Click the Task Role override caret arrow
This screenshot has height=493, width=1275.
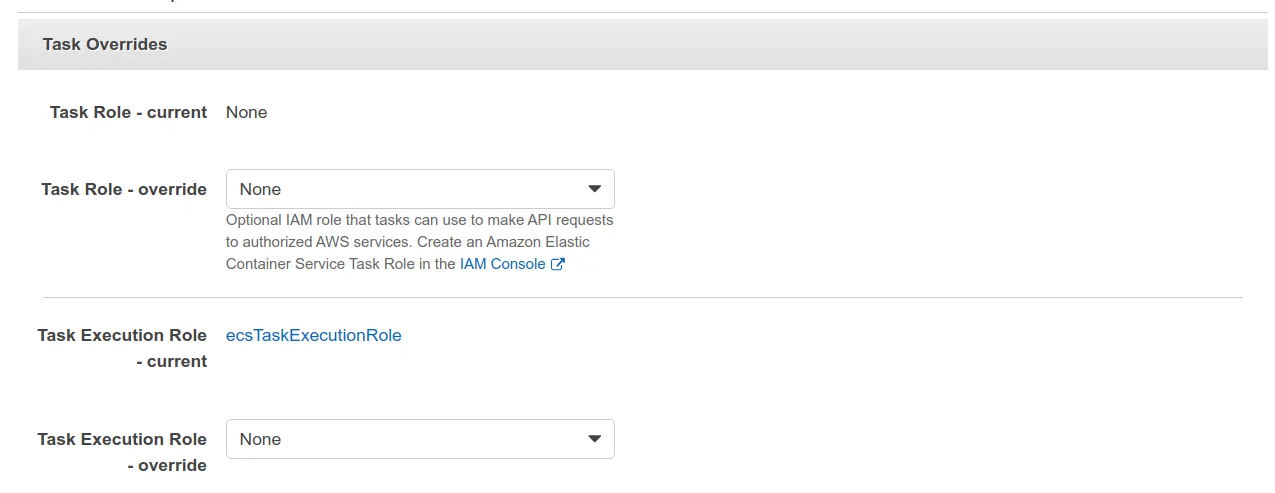coord(594,189)
